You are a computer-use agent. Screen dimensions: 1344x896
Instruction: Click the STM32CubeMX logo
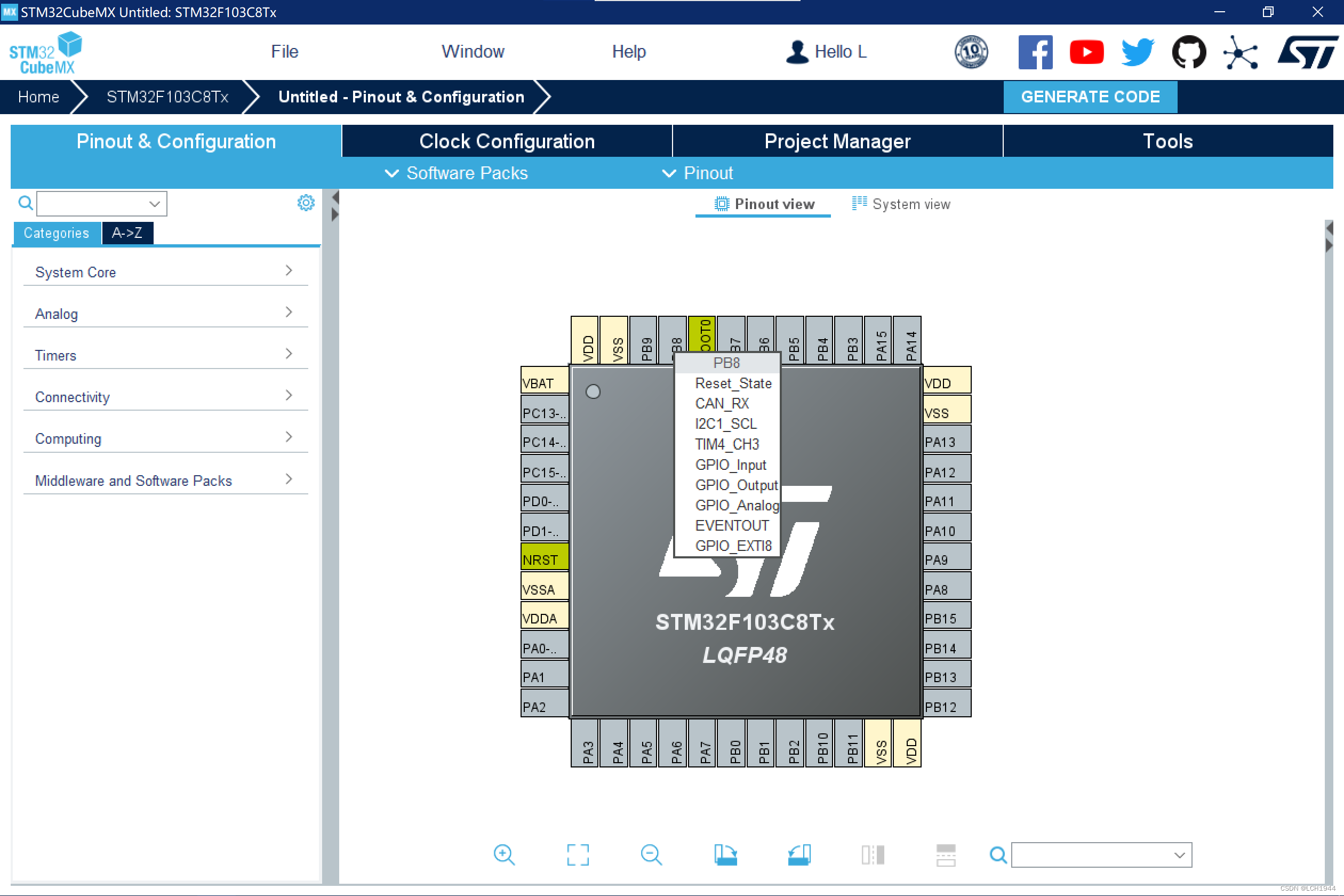point(46,53)
